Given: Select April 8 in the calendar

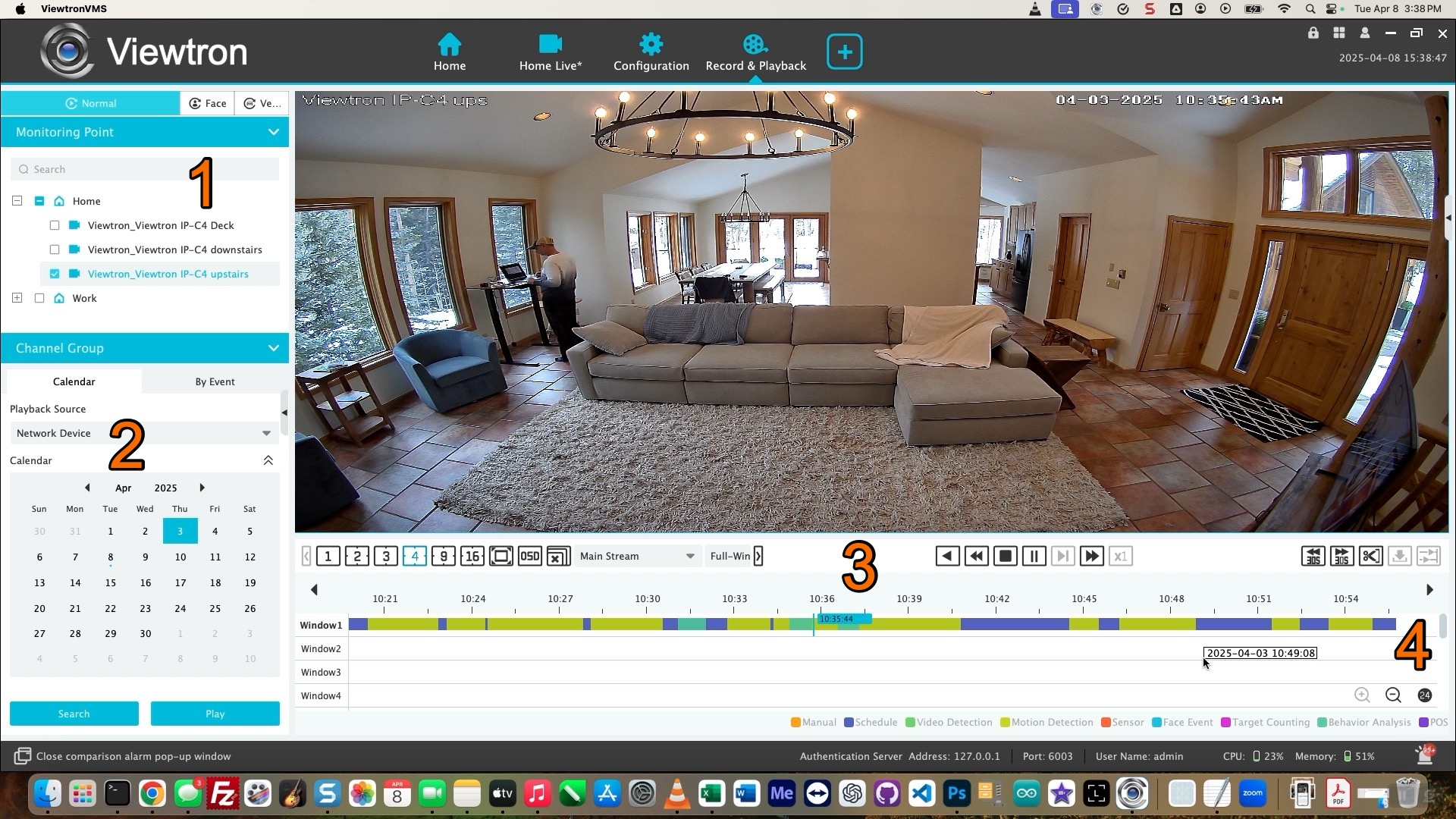Looking at the screenshot, I should pos(111,557).
